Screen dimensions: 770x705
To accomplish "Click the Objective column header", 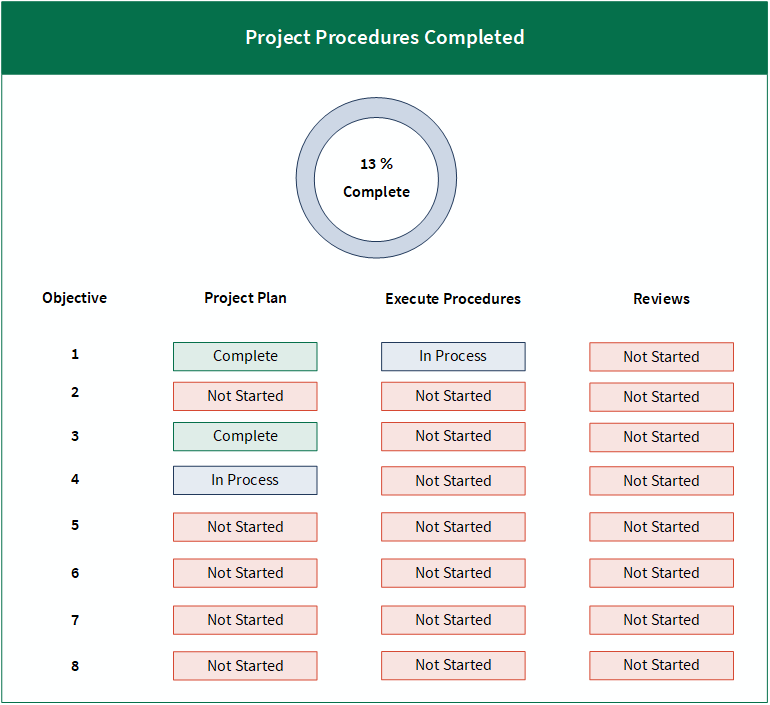I will click(75, 298).
